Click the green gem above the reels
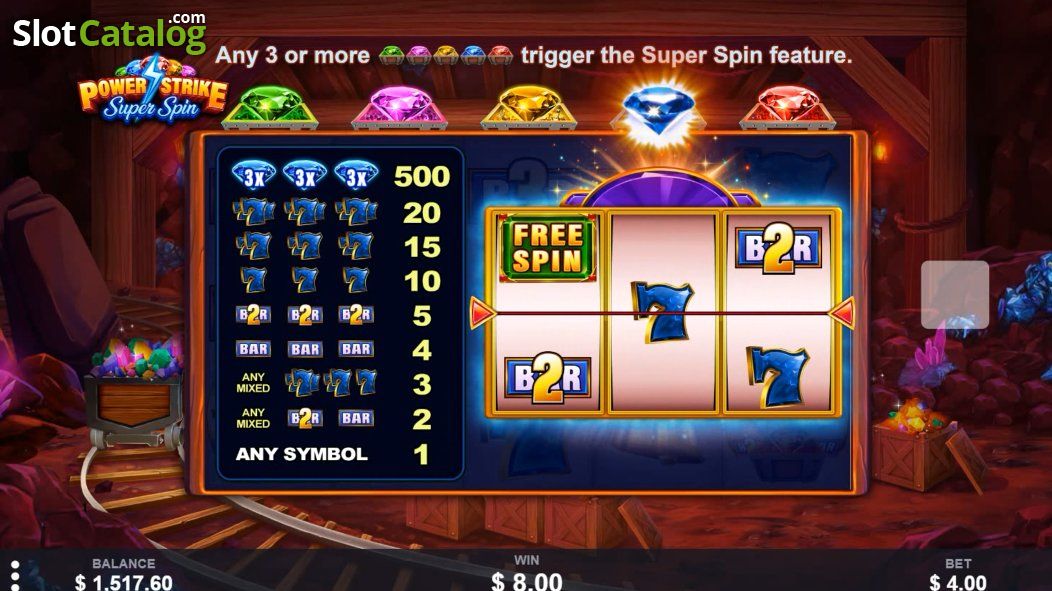 [270, 107]
